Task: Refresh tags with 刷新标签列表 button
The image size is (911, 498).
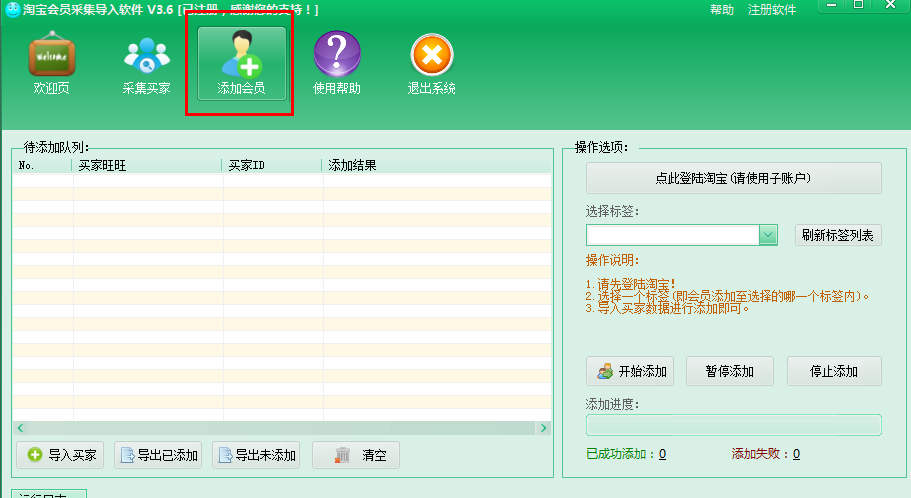Action: point(838,235)
